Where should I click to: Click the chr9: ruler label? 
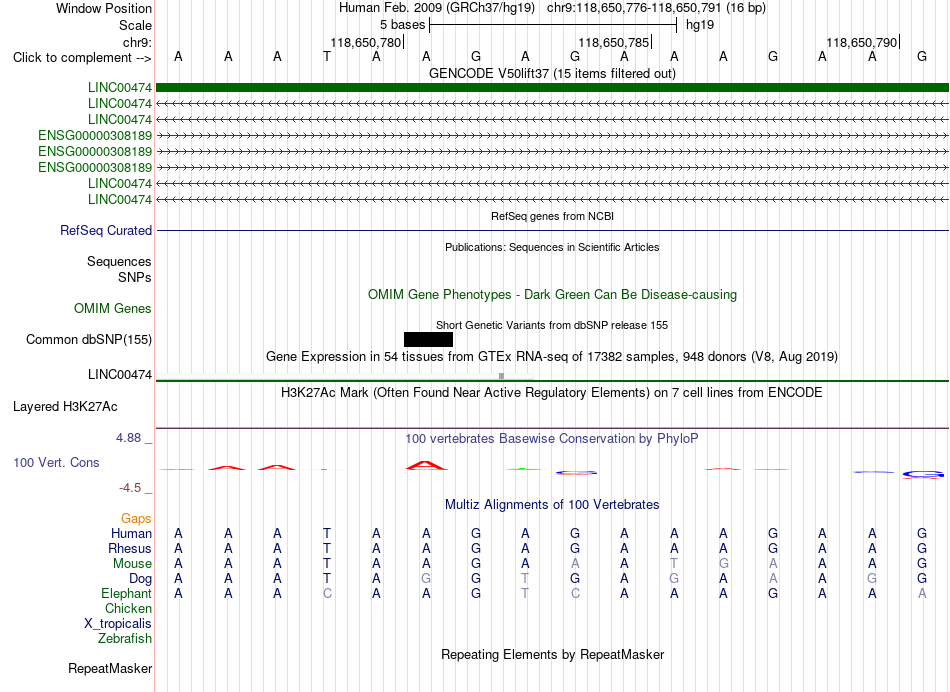point(137,42)
